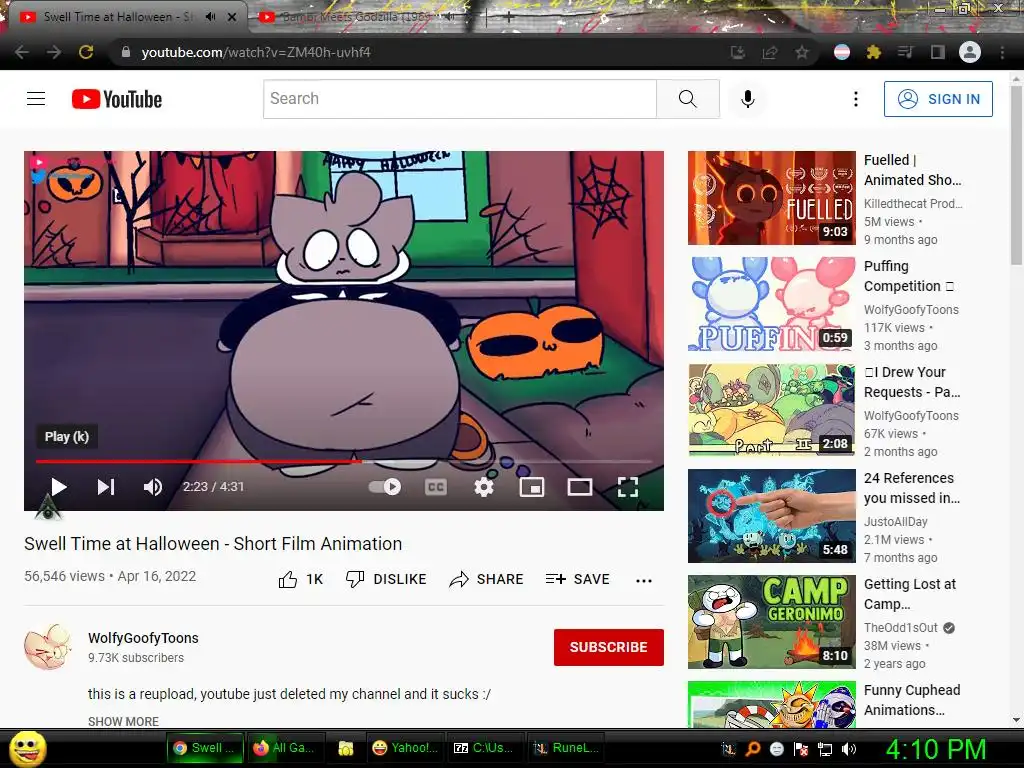Share the video
Screen dimensions: 1024x768
click(487, 579)
